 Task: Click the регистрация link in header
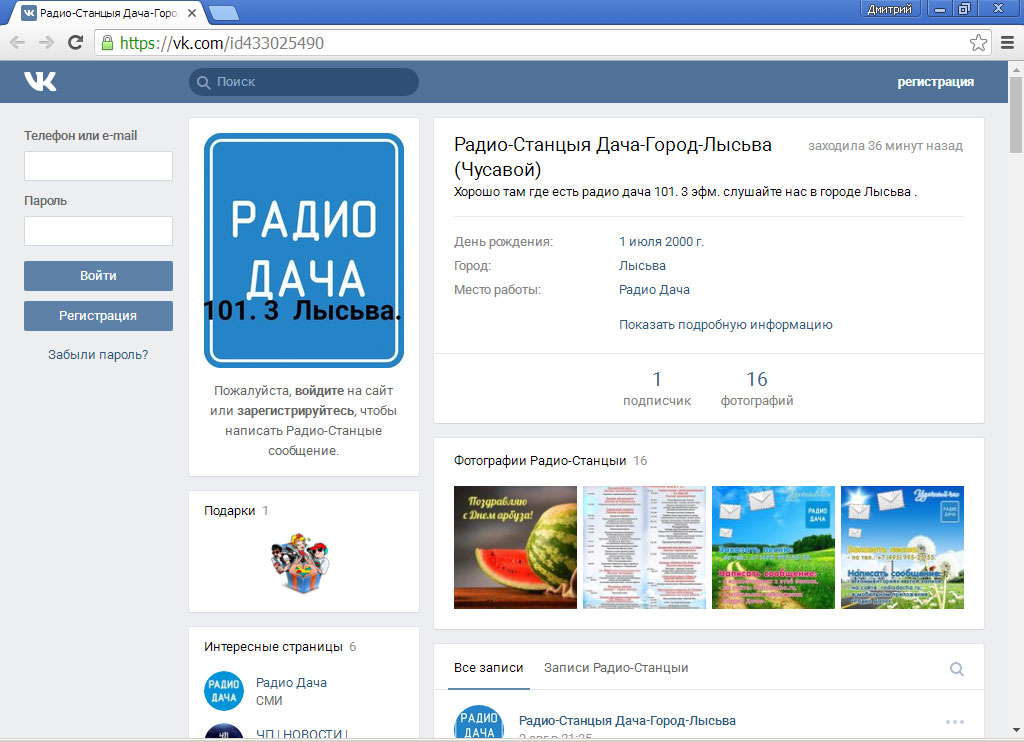(935, 82)
